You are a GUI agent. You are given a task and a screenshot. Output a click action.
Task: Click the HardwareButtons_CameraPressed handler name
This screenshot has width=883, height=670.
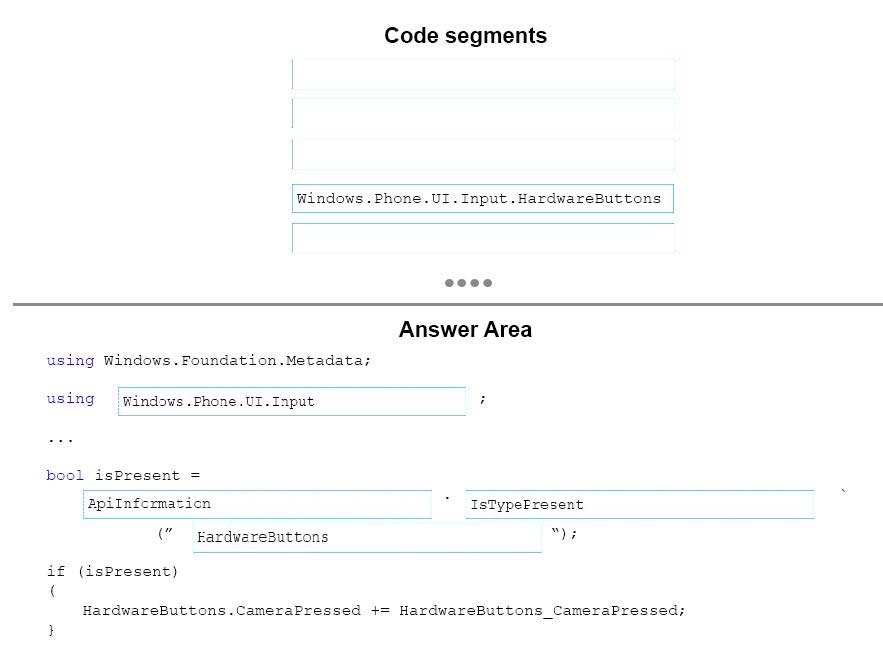(x=539, y=610)
